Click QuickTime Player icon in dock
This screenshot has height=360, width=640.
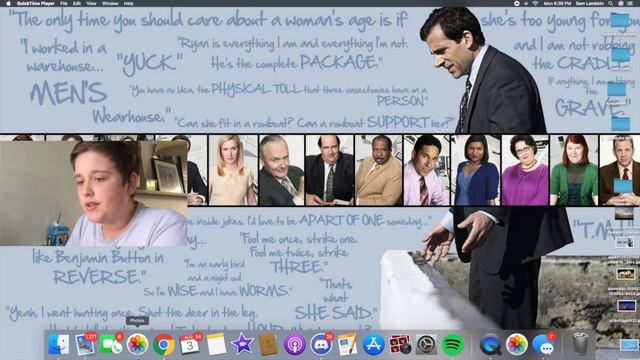click(x=490, y=345)
